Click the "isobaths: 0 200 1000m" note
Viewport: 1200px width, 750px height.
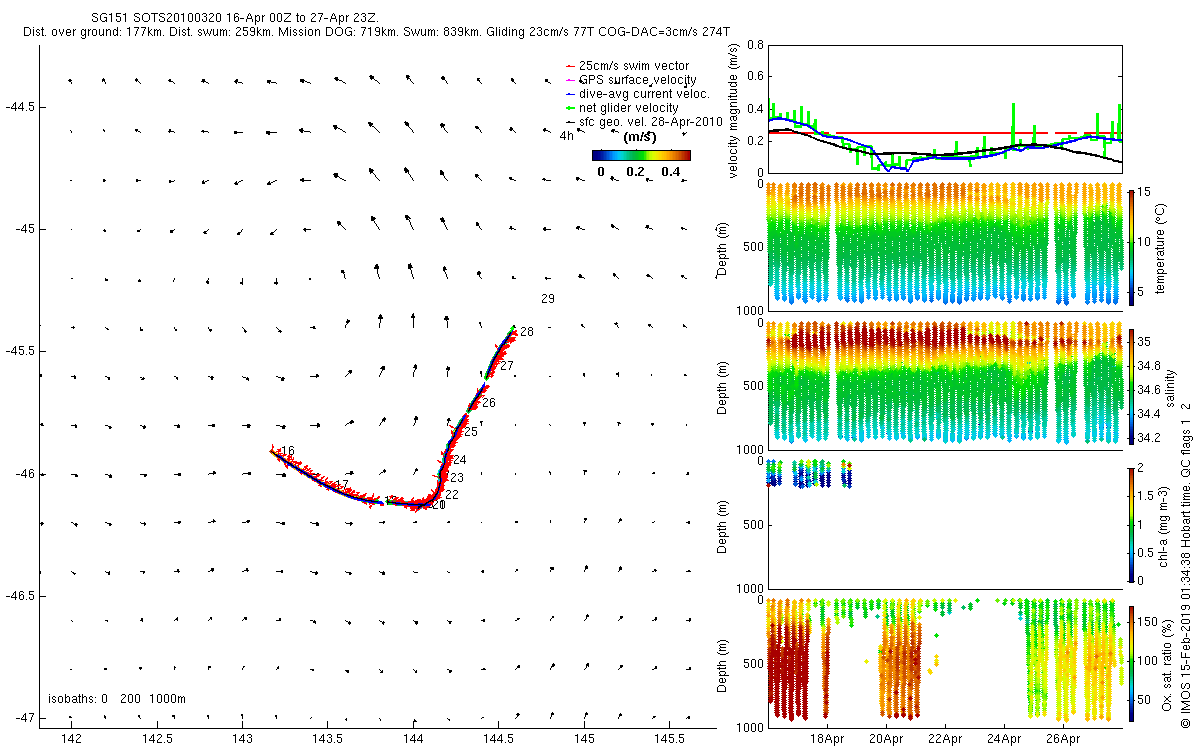click(x=117, y=698)
